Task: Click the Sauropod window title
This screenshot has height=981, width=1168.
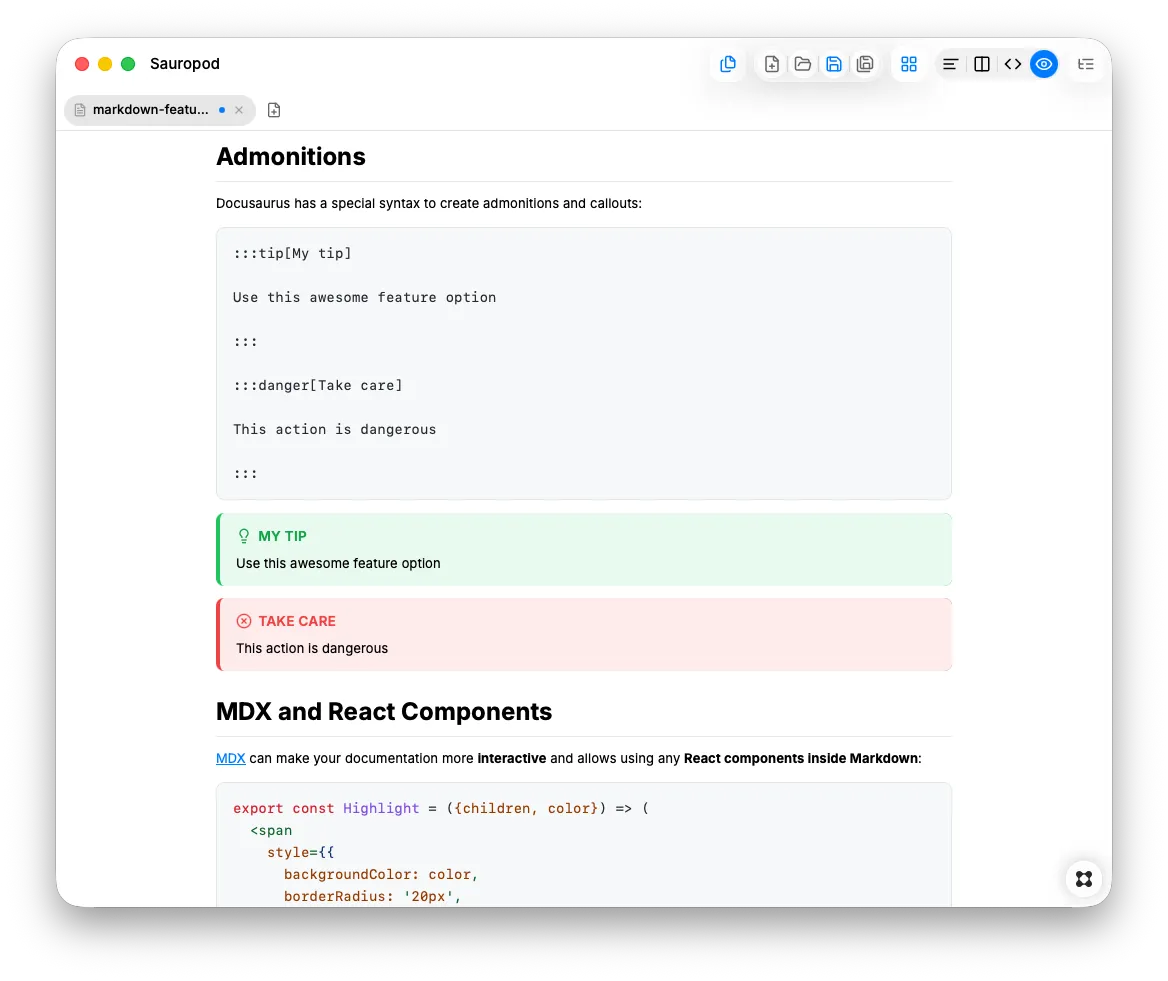Action: tap(185, 64)
